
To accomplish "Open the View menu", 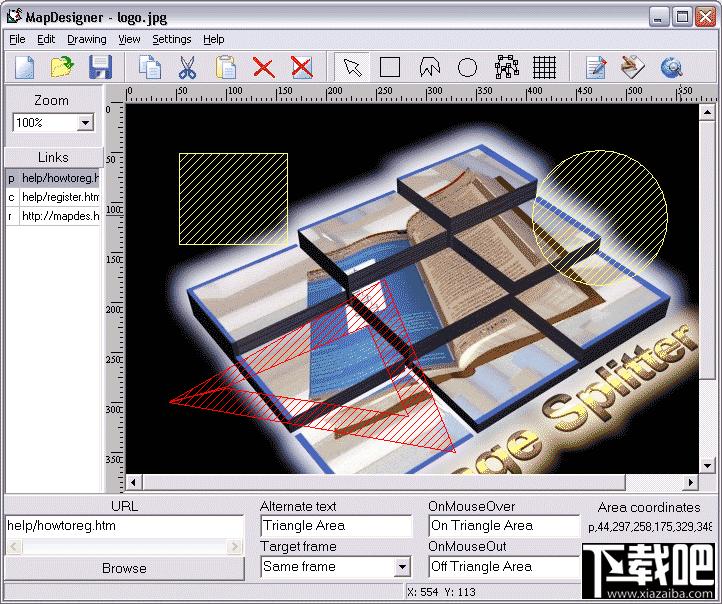I will click(129, 40).
